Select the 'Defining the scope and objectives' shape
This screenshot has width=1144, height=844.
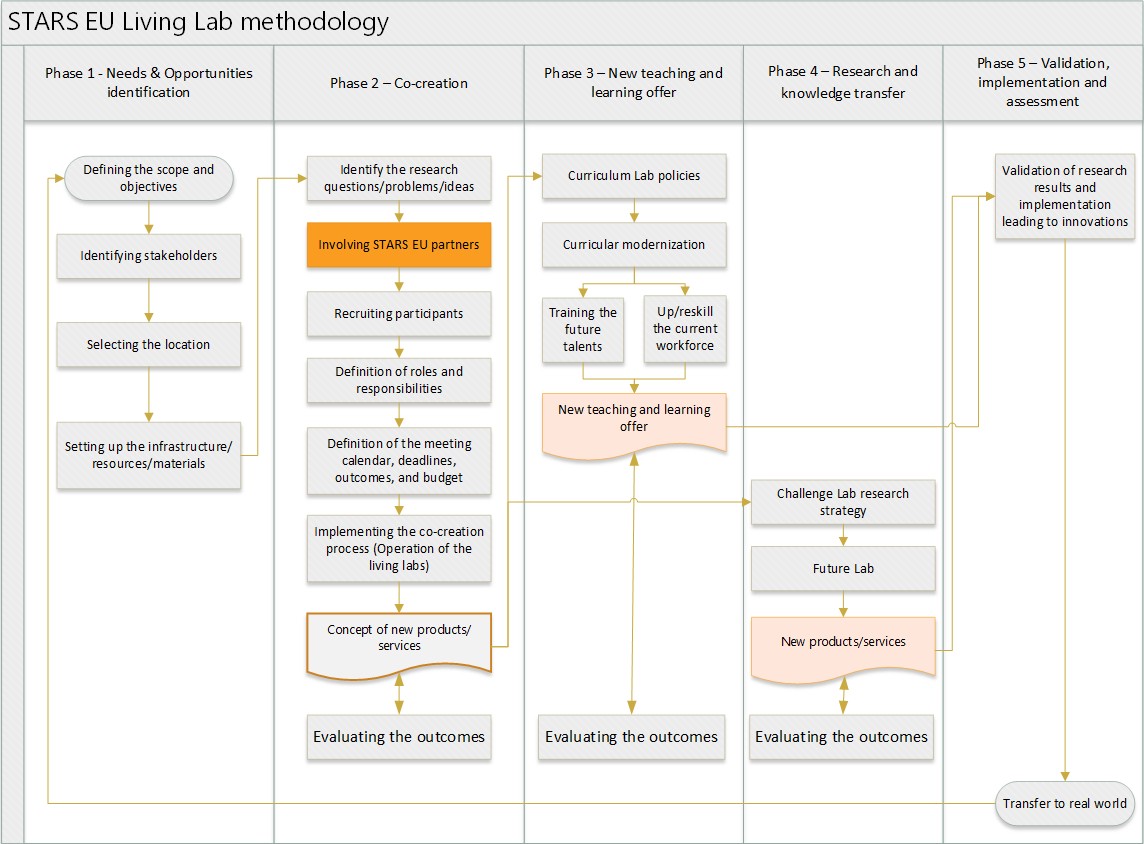tap(148, 178)
